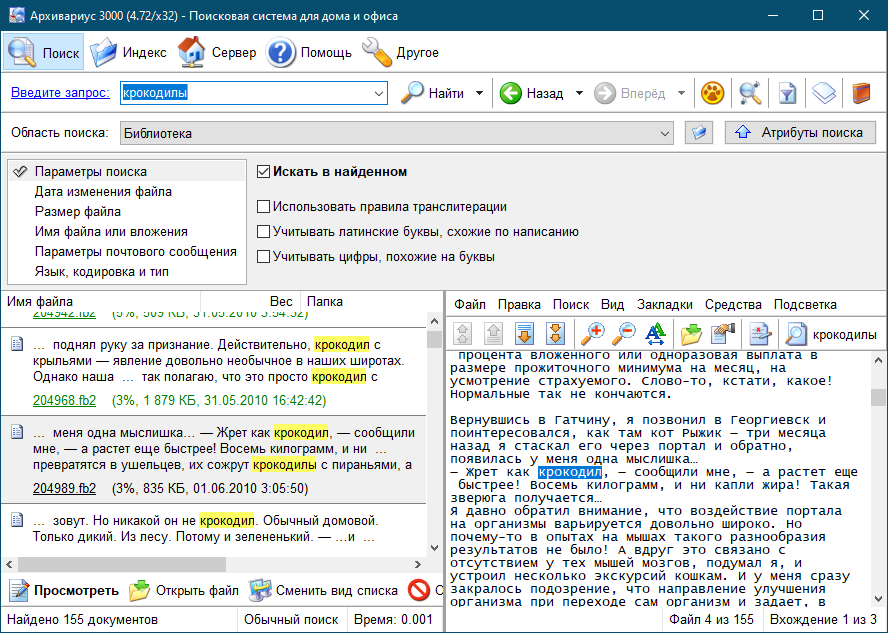The image size is (888, 633).
Task: Click the folder icon next to search area
Action: pyautogui.click(x=699, y=133)
